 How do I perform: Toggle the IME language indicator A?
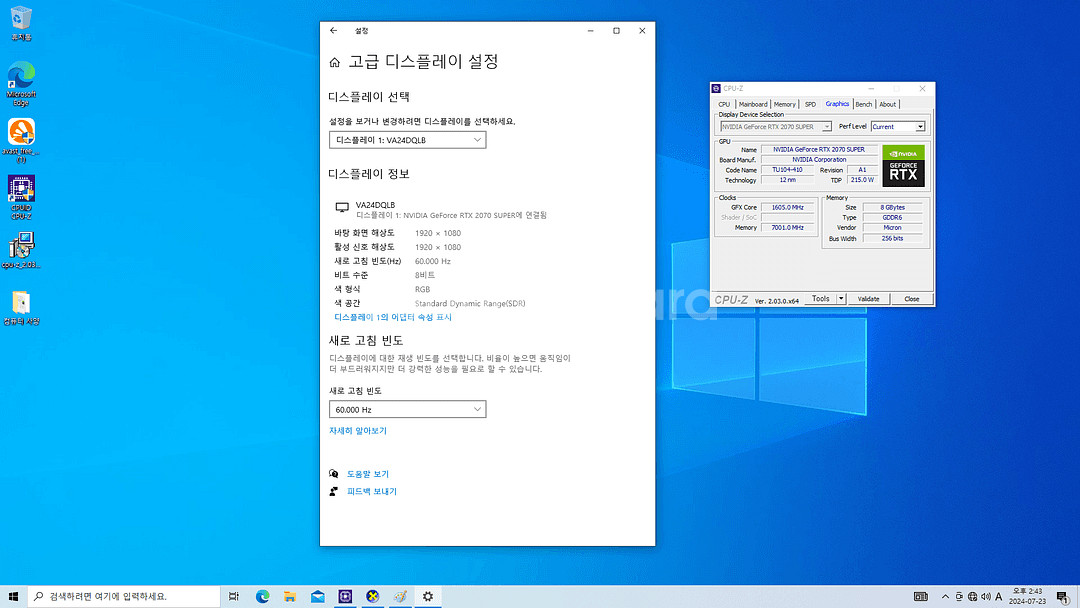point(999,596)
